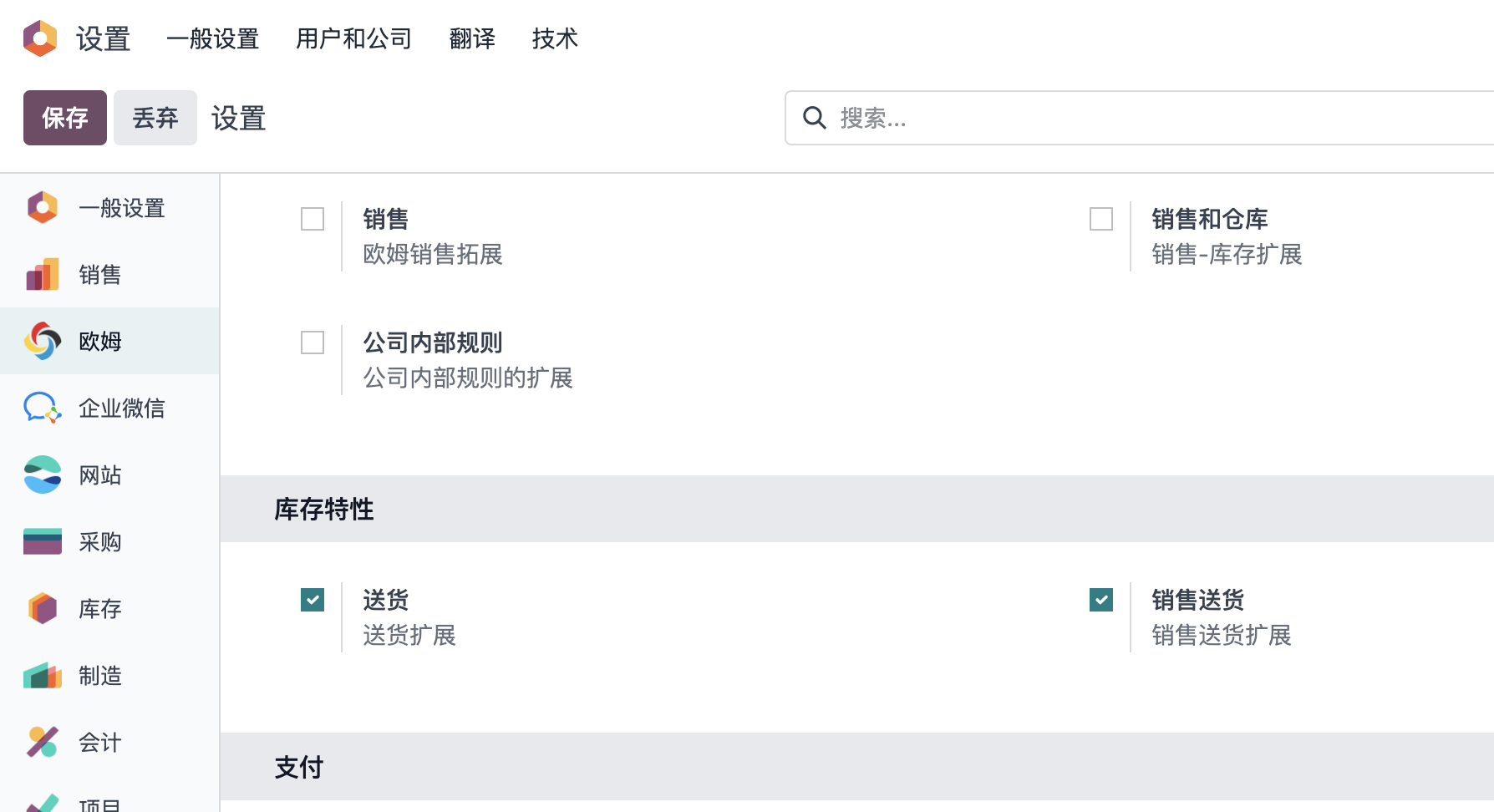
Task: Select the 网站 globe icon in sidebar
Action: [x=43, y=475]
